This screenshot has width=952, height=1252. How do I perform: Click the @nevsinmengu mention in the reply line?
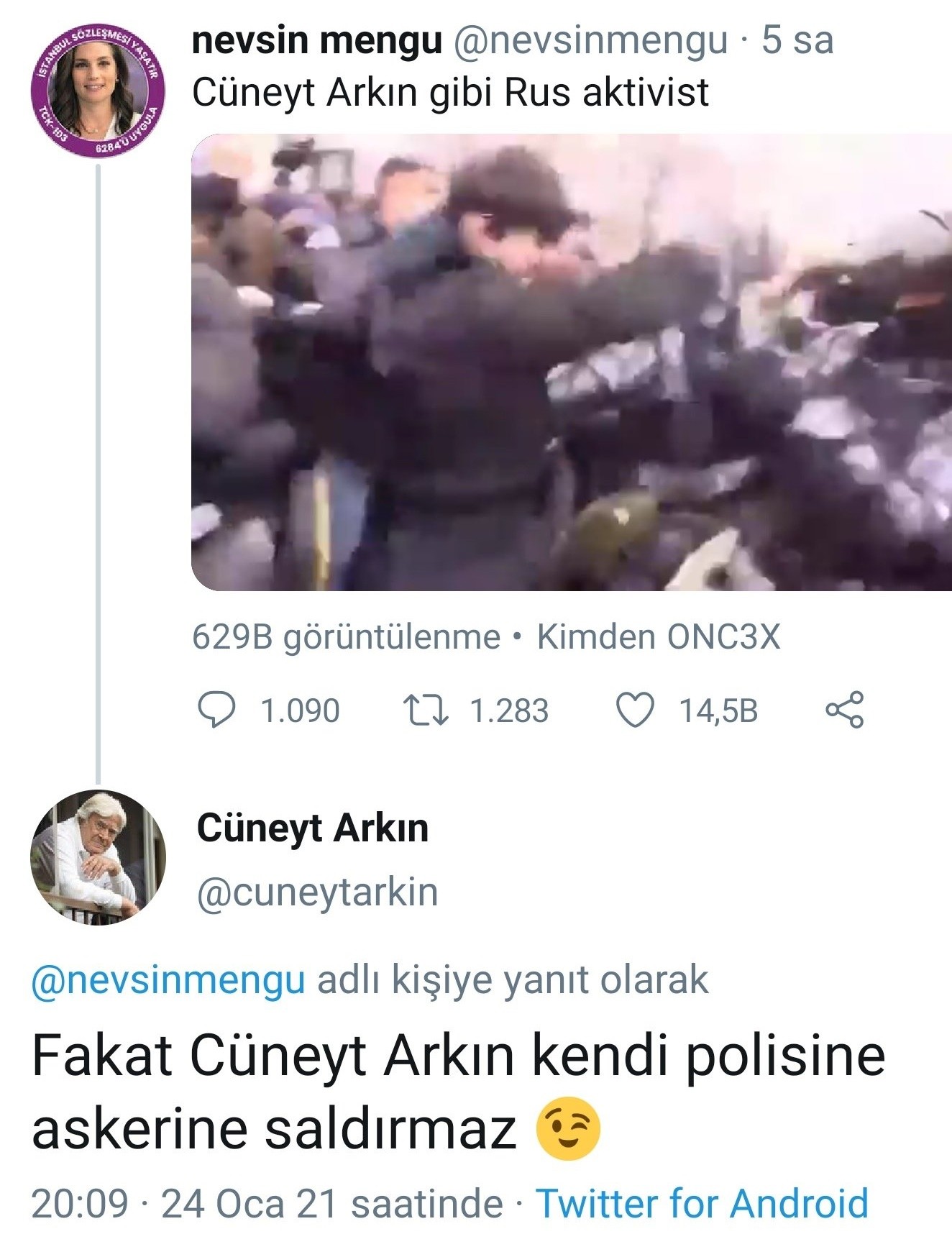click(168, 979)
